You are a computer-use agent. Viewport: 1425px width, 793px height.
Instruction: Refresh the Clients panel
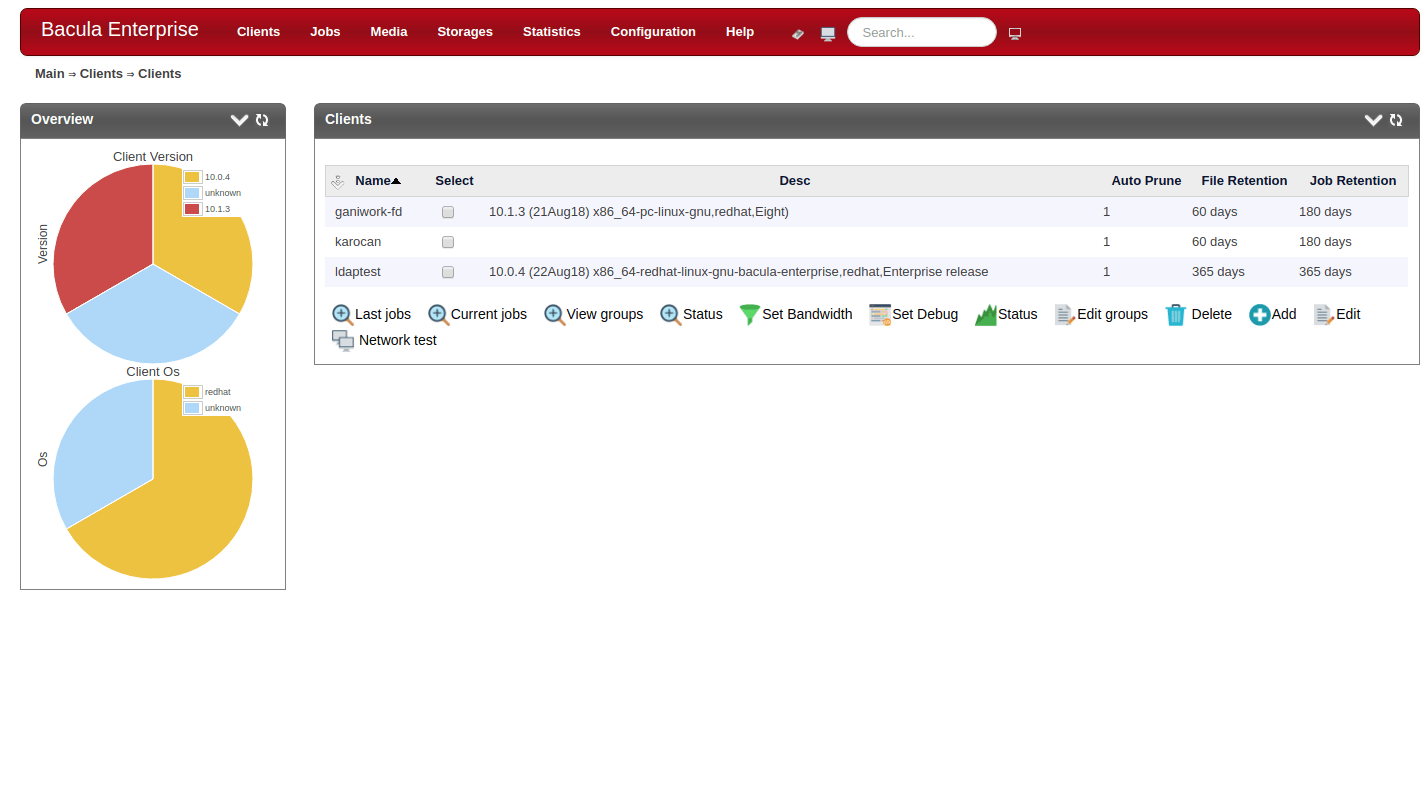point(1396,120)
